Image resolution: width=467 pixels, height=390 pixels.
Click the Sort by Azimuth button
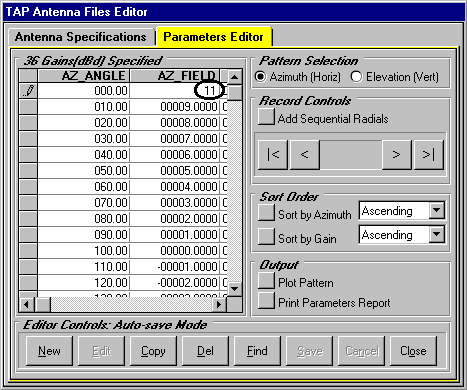click(x=266, y=213)
